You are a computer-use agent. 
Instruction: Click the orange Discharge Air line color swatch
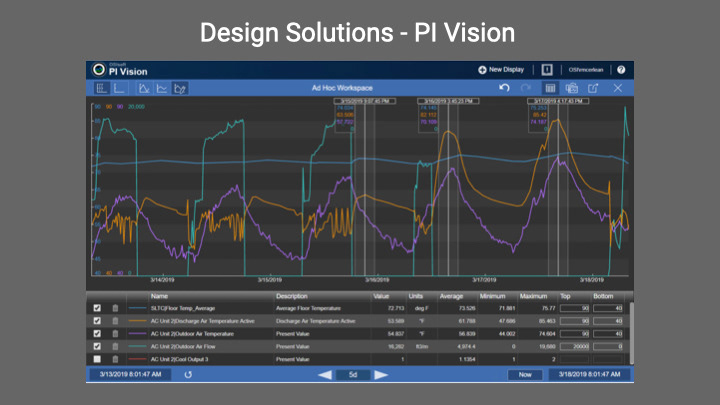[137, 321]
